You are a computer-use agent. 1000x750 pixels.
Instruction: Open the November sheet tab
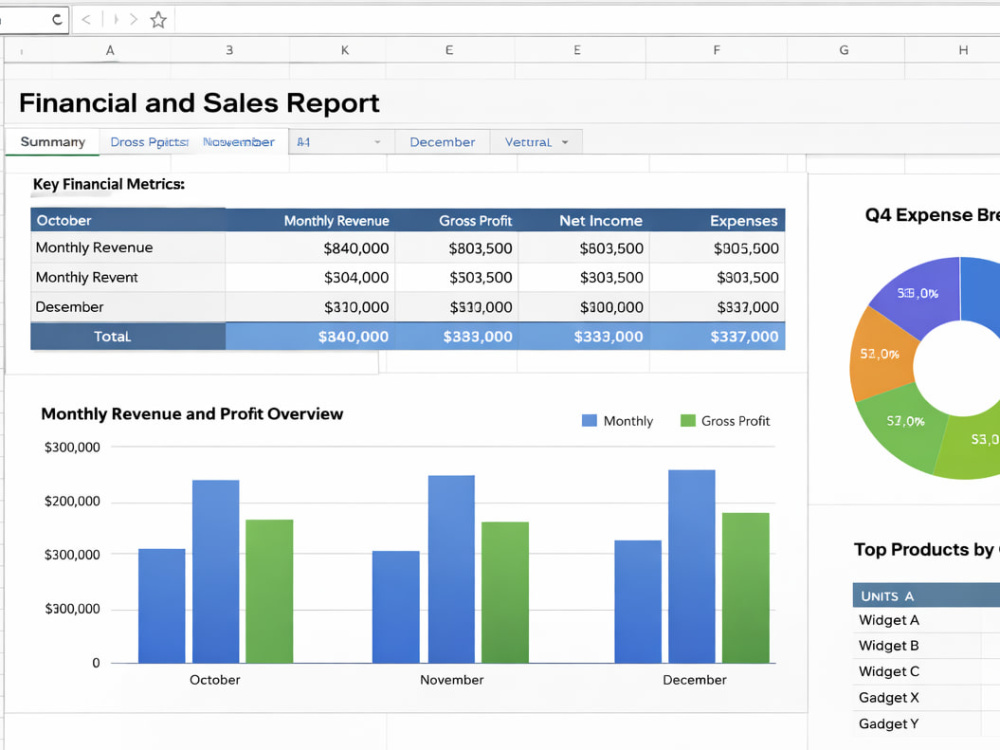pyautogui.click(x=239, y=142)
